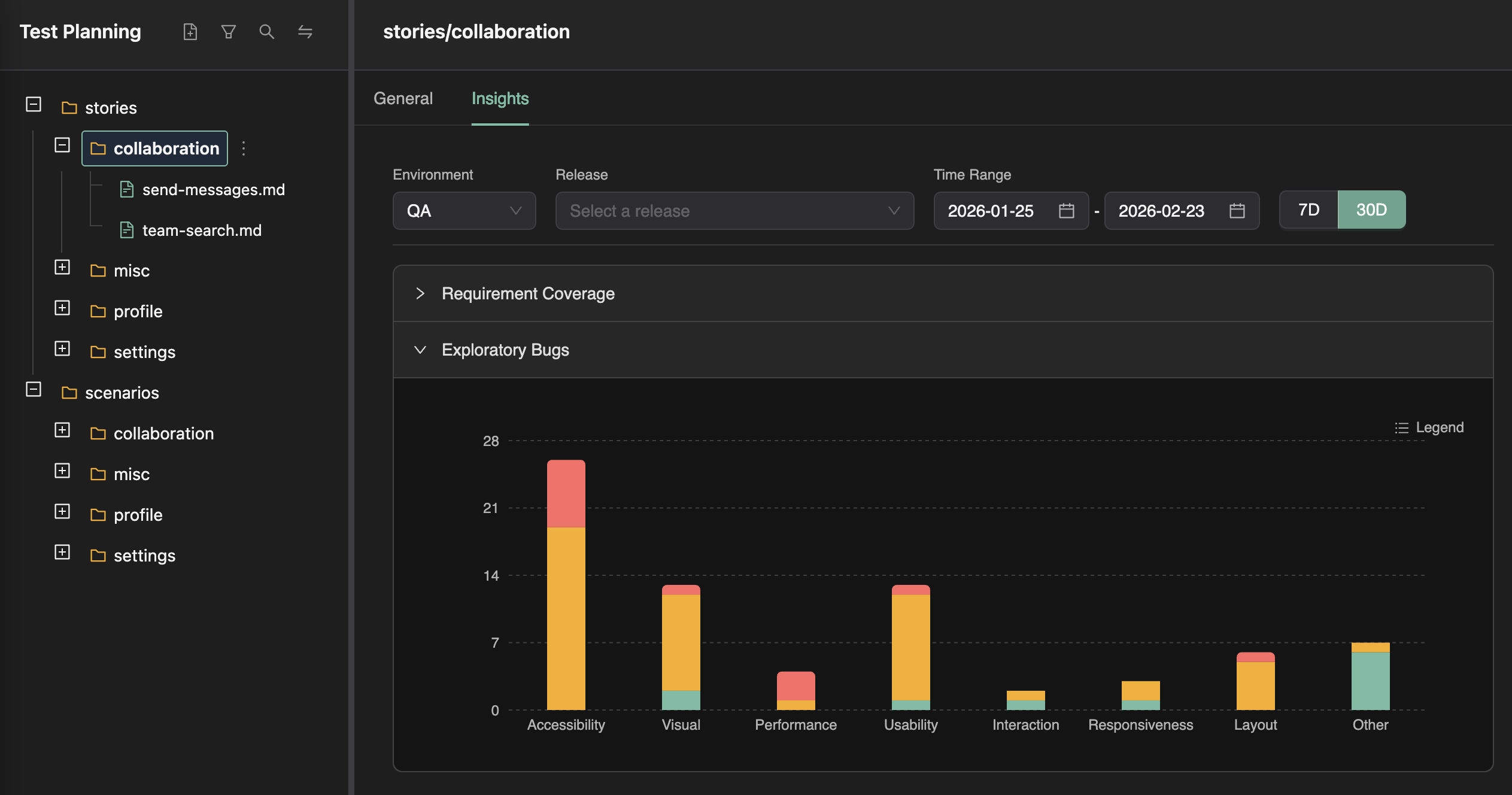
Task: Switch to the General tab
Action: coord(403,98)
